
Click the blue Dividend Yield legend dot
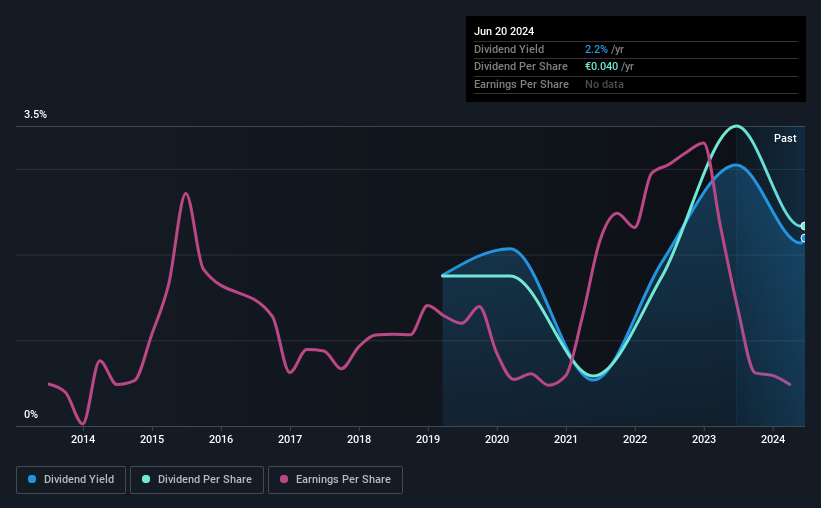(x=32, y=479)
